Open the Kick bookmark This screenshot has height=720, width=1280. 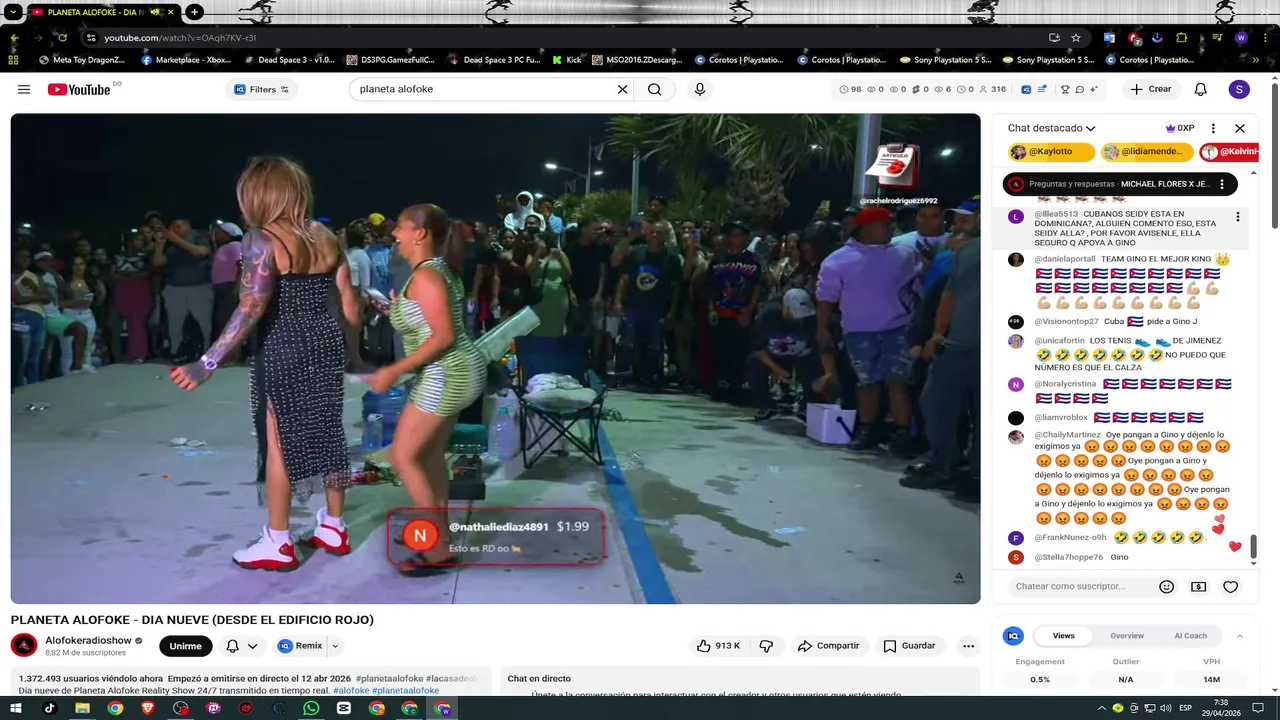[567, 60]
